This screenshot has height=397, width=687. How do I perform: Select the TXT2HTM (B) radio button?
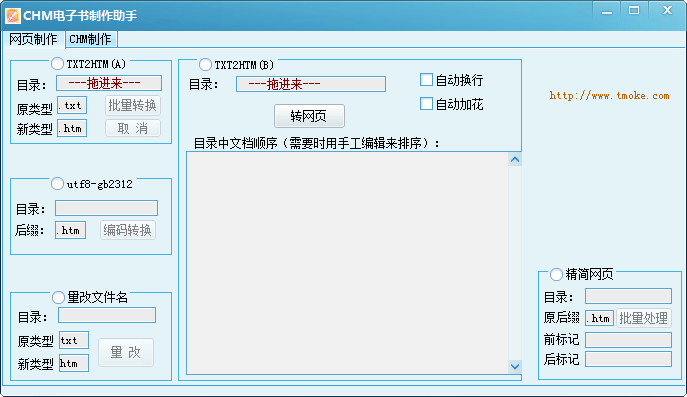tap(205, 65)
